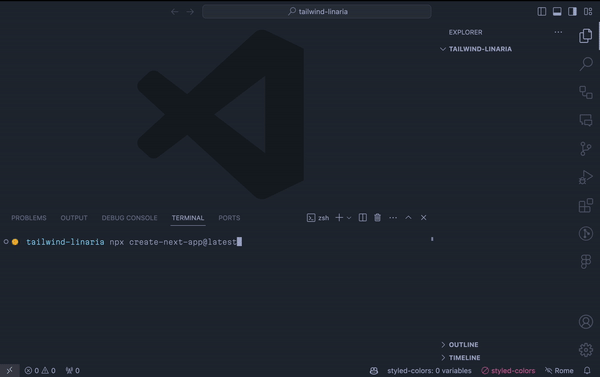Screen dimensions: 600x377
Task: Open Customize Layout icon
Action: click(588, 11)
